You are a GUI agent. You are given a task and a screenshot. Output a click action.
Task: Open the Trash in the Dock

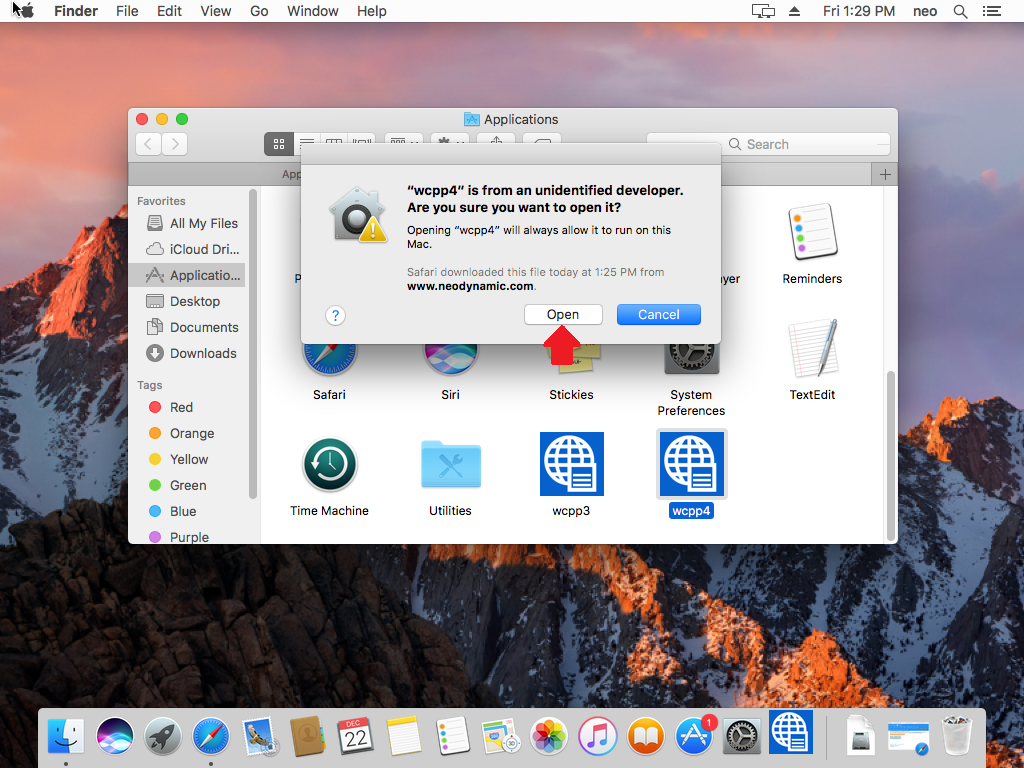tap(957, 736)
